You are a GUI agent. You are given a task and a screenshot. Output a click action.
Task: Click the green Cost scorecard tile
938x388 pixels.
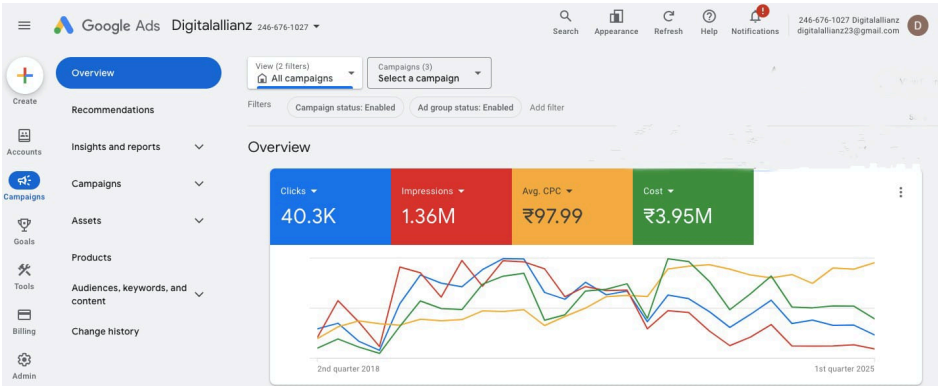pos(693,207)
